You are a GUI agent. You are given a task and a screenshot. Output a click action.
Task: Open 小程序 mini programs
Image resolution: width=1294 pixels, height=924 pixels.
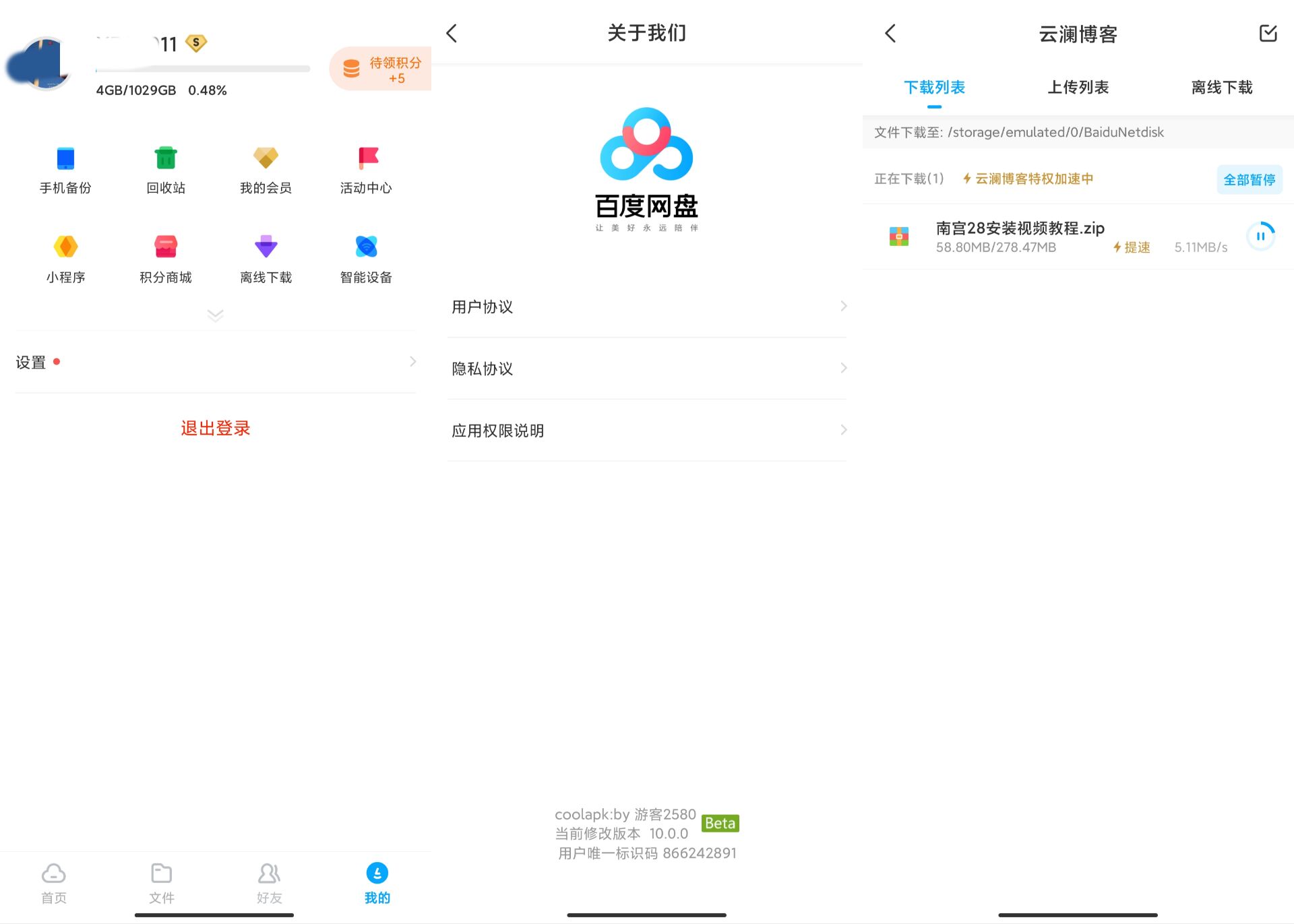[x=65, y=257]
